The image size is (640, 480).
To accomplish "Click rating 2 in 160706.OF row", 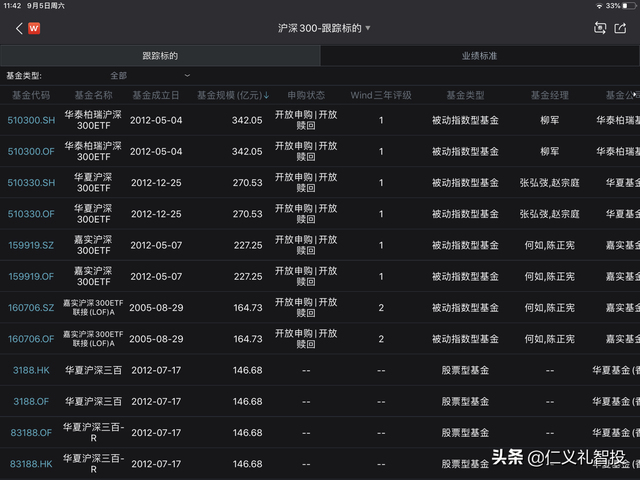I will 381,339.
